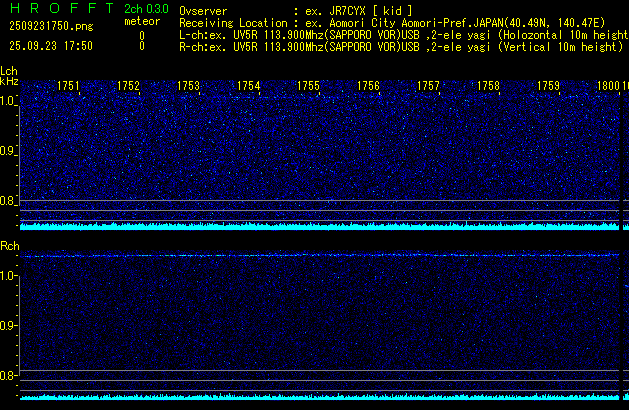The image size is (629, 410).
Task: Click the 1759 time tick label
Action: [548, 87]
